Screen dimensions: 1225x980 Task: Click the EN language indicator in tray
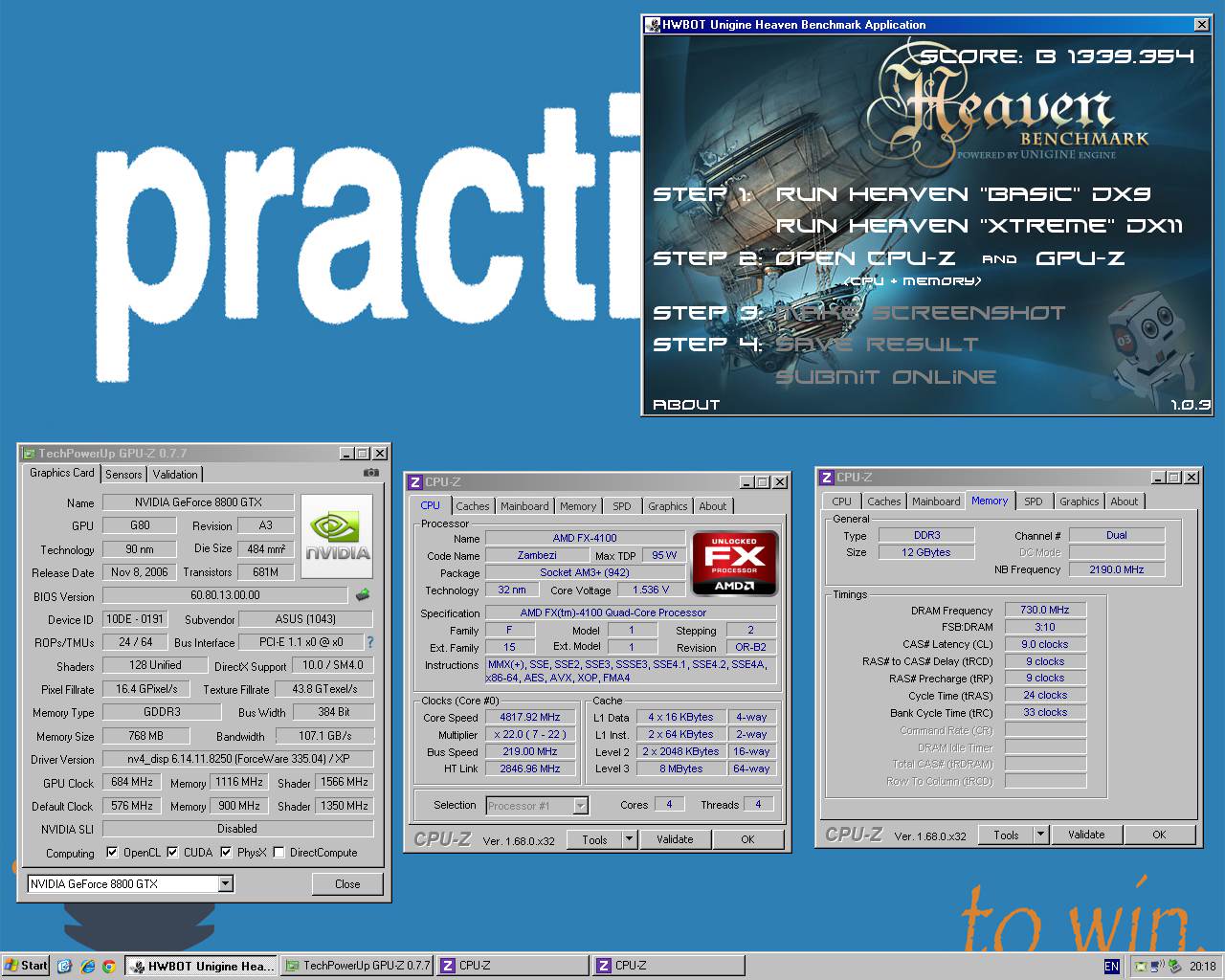click(x=1111, y=966)
